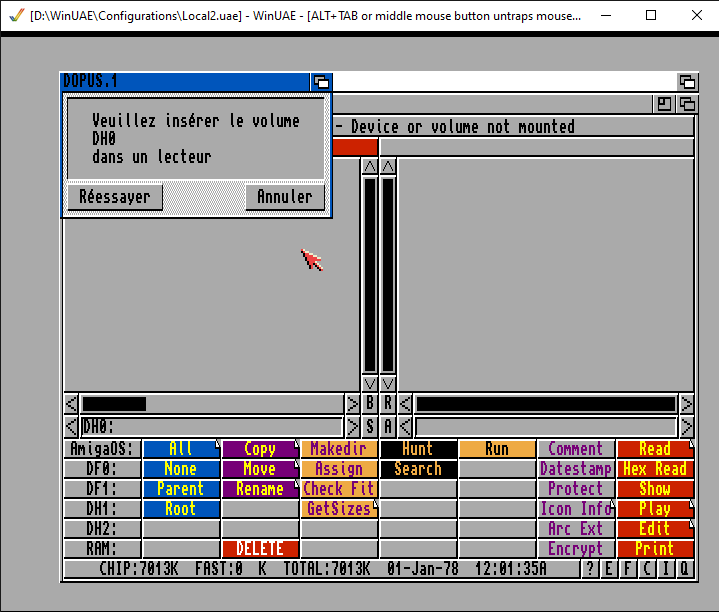Click the Directory Opus window zoom gadget
Image resolution: width=719 pixels, height=612 pixels.
[664, 104]
